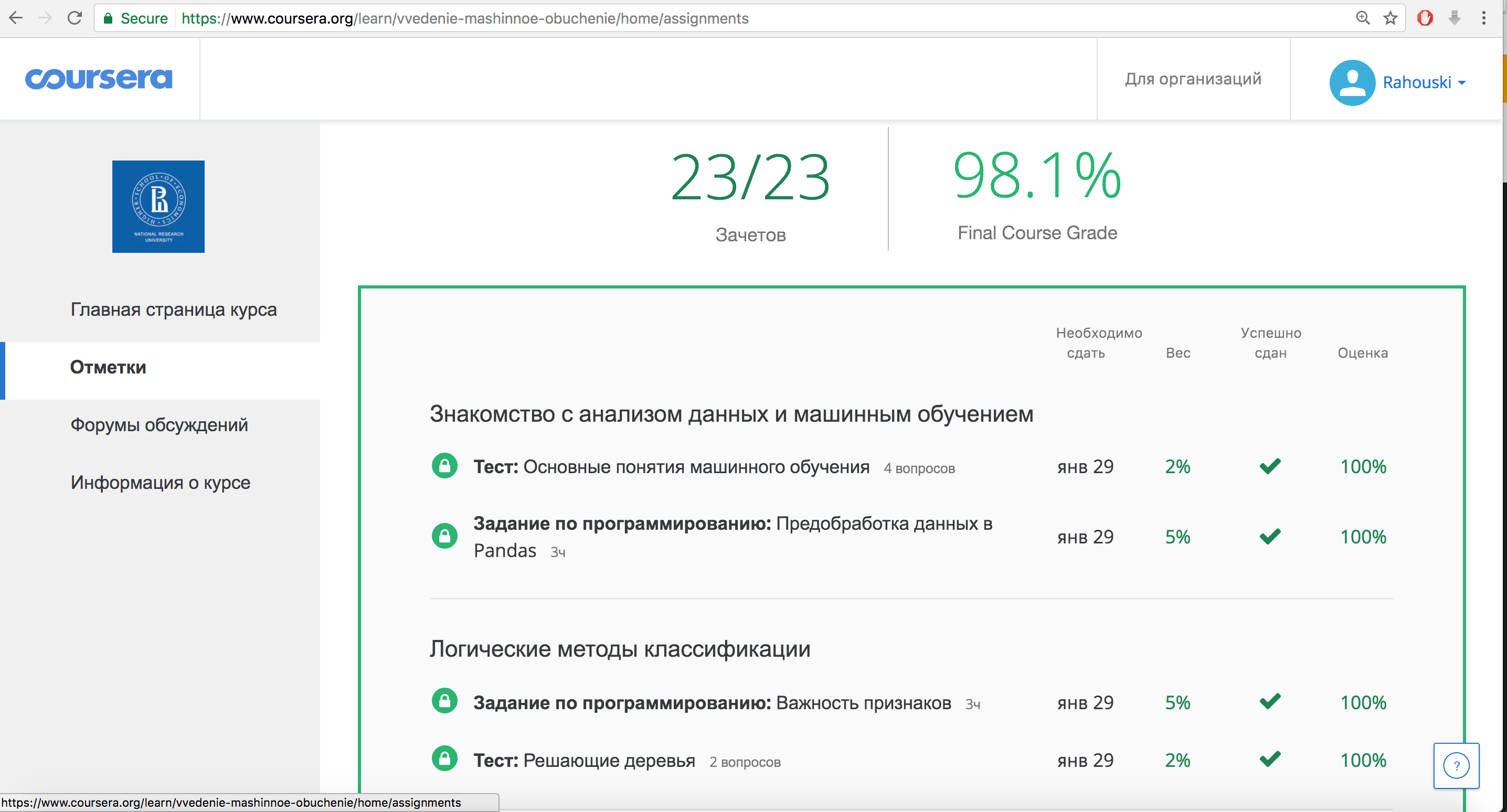Open Главная страница курса in the sidebar
Screen dimensions: 1507x812
(173, 309)
